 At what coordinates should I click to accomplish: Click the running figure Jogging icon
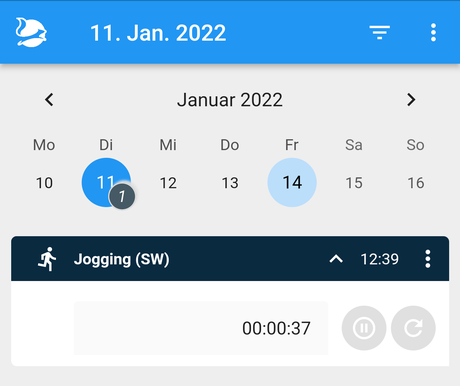coord(47,259)
